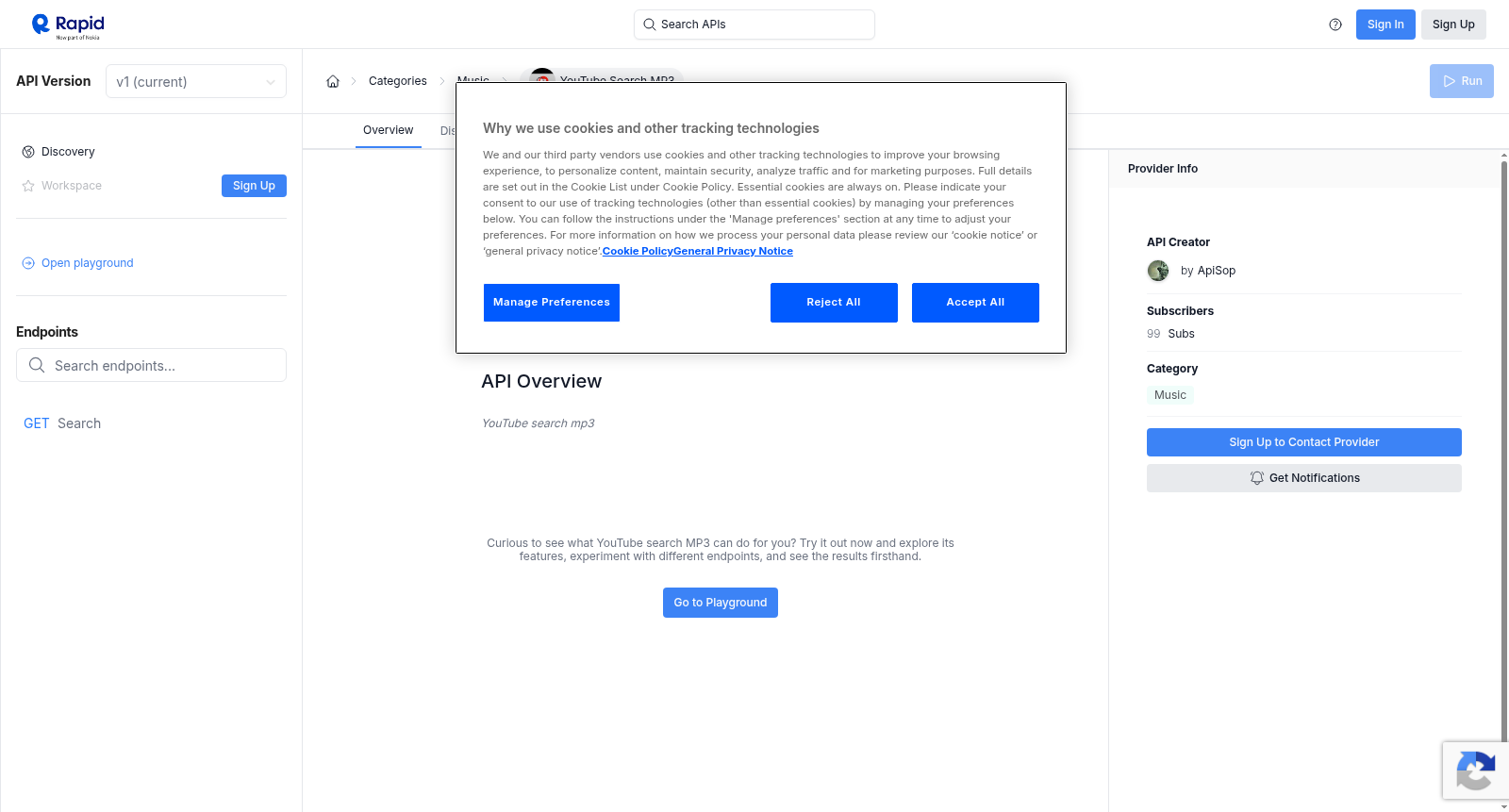Viewport: 1509px width, 812px height.
Task: Click Get Notifications button
Action: pyautogui.click(x=1304, y=478)
